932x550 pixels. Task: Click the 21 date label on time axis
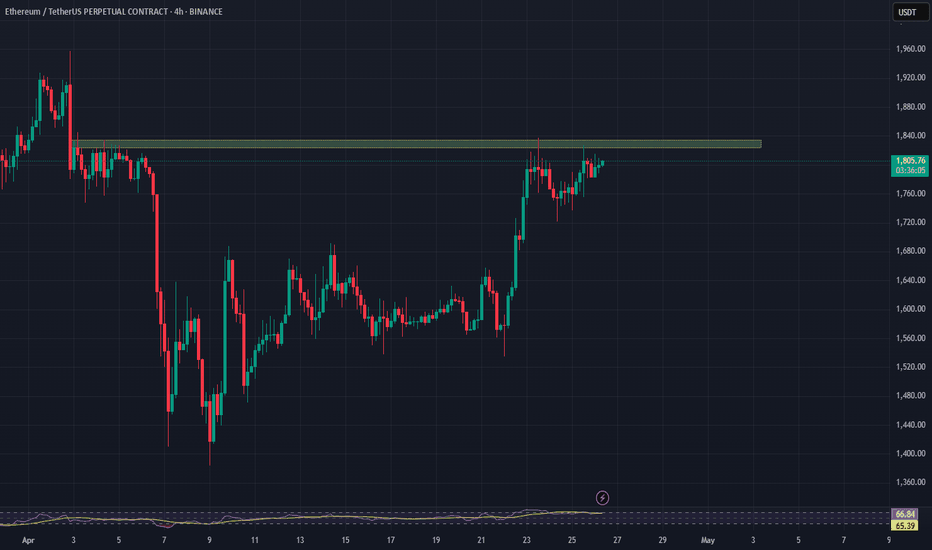pos(481,540)
